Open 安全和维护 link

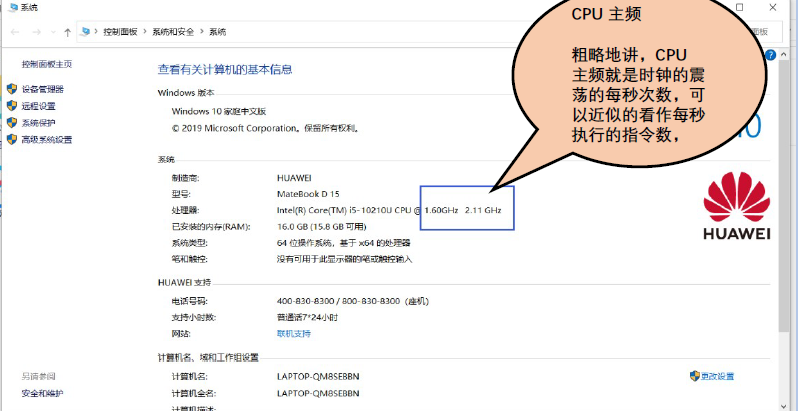[x=43, y=393]
